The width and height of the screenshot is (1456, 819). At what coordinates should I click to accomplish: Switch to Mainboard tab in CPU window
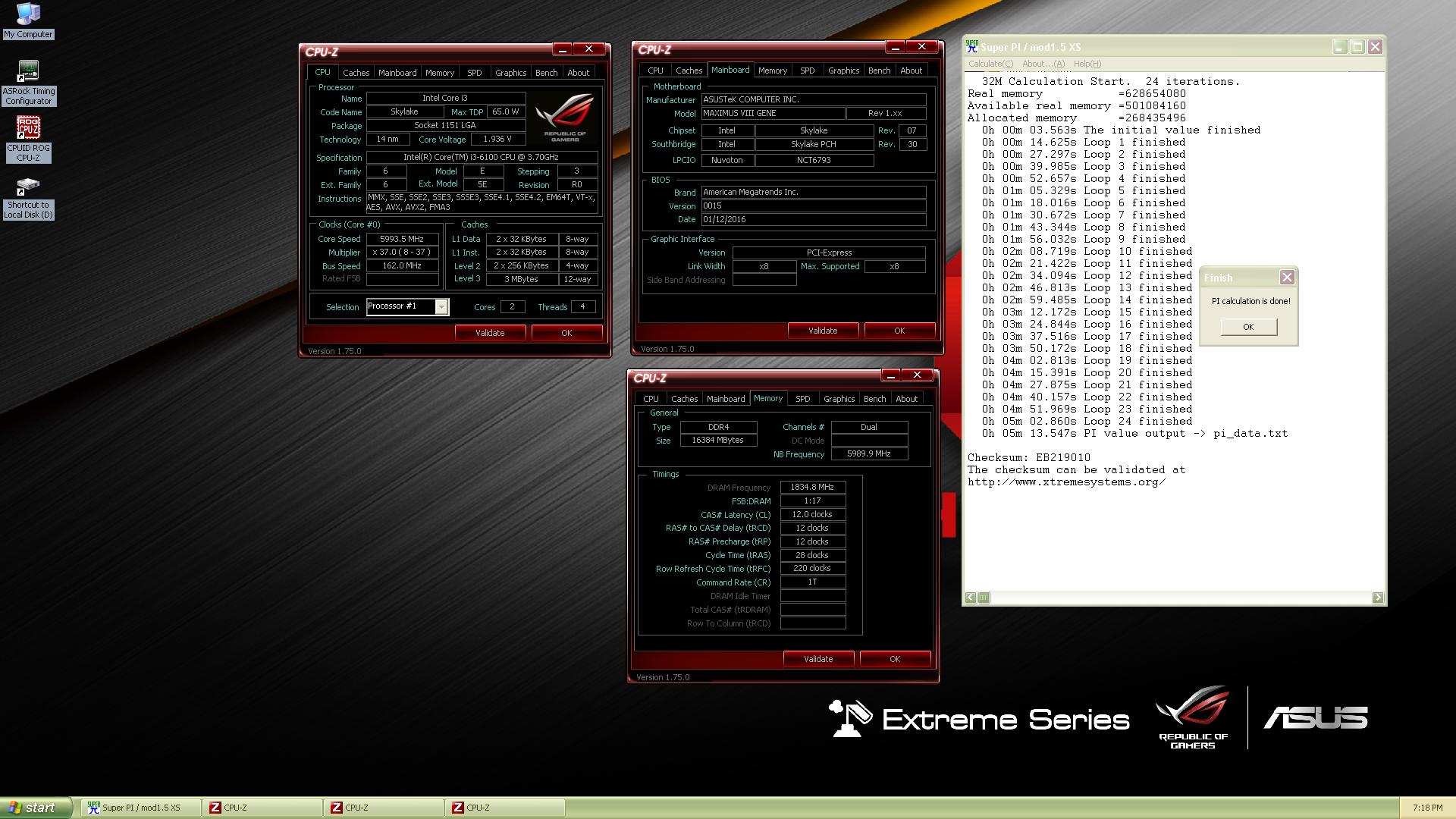(397, 73)
